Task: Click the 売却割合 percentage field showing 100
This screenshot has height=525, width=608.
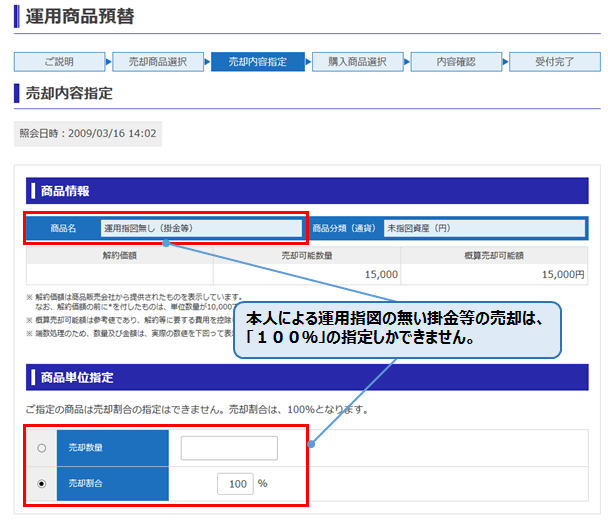Action: click(235, 484)
